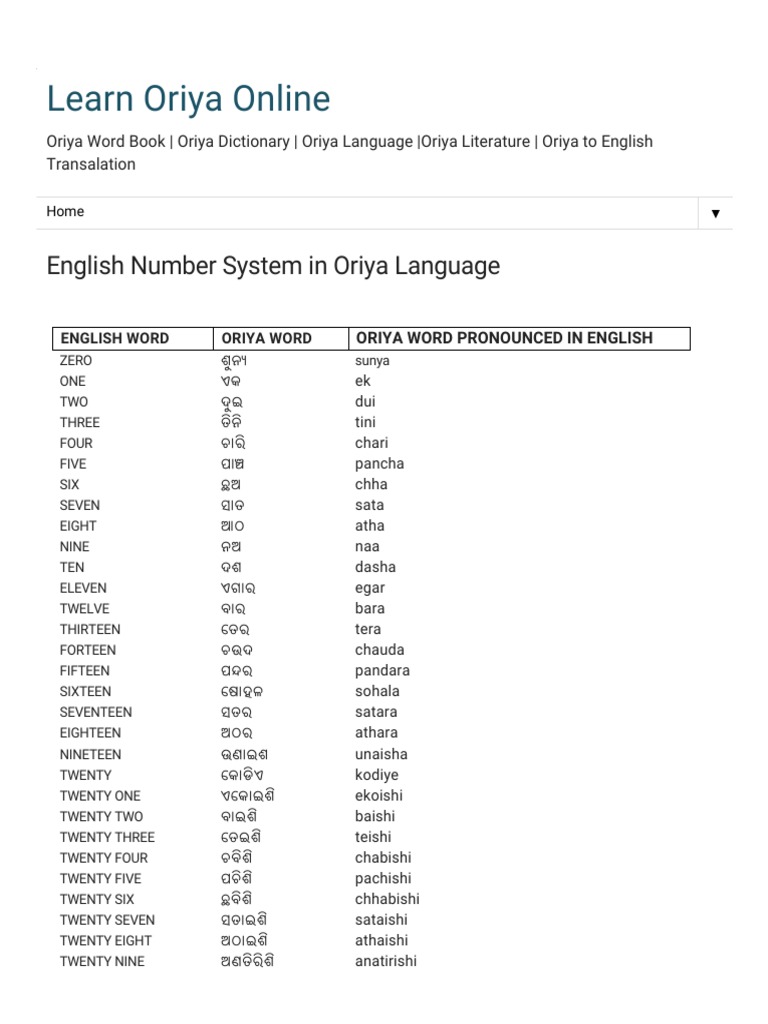Open the Learn Oriya Online site title
Image resolution: width=768 pixels, height=1024 pixels.
(188, 99)
